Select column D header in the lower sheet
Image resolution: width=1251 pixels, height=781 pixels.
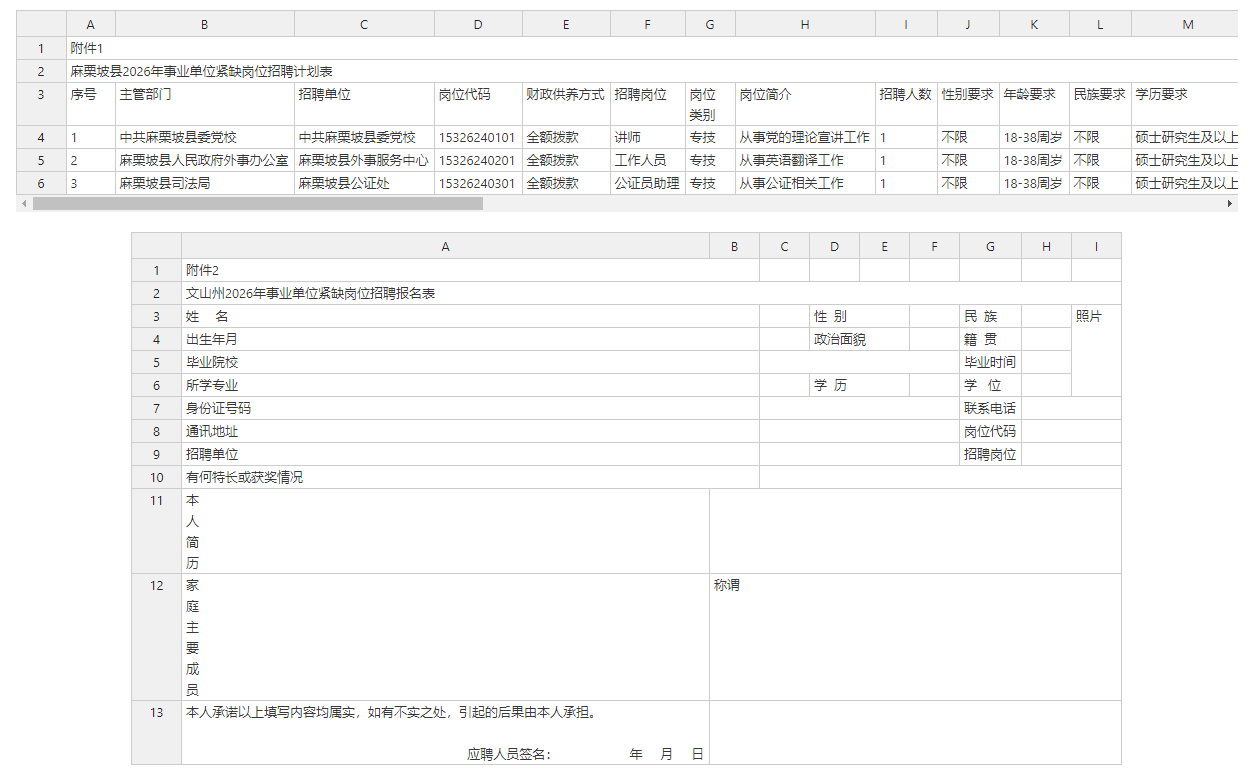click(834, 246)
